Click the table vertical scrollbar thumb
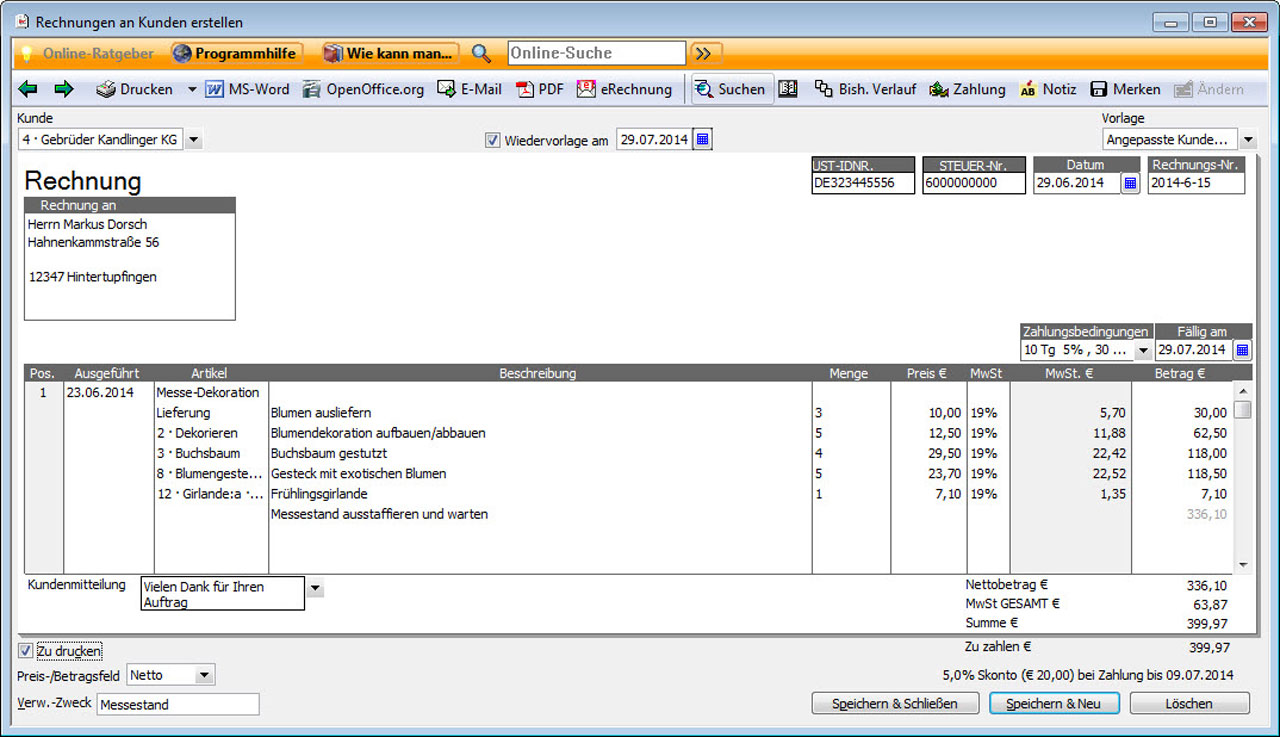1280x737 pixels. (1242, 409)
